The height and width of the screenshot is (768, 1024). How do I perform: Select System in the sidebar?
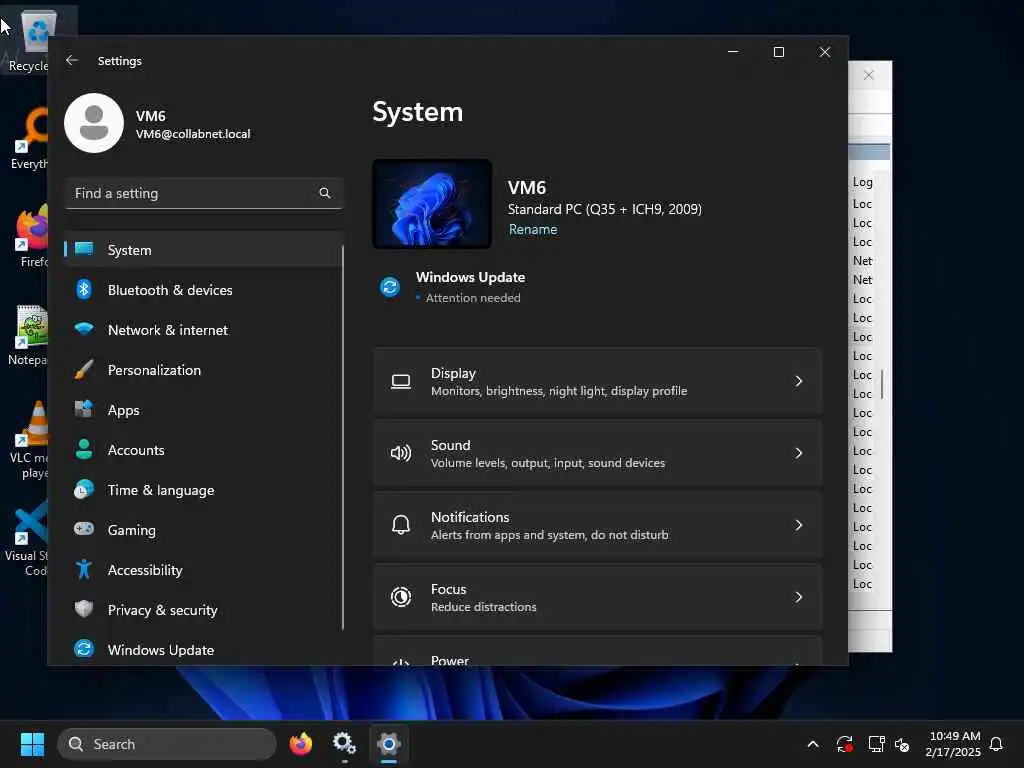click(203, 249)
